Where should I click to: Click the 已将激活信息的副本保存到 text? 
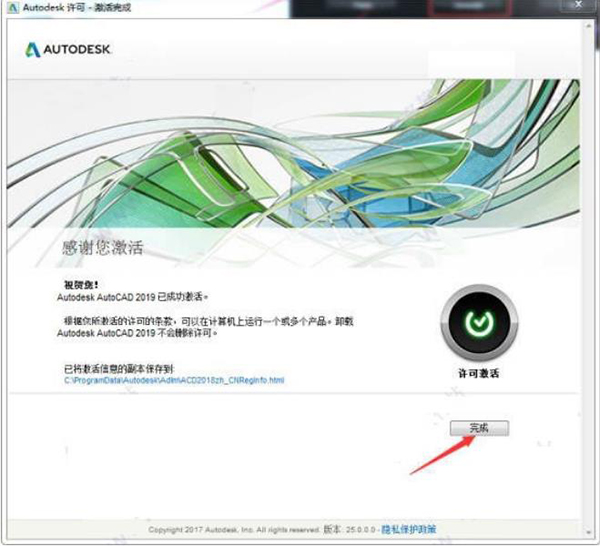coord(119,369)
